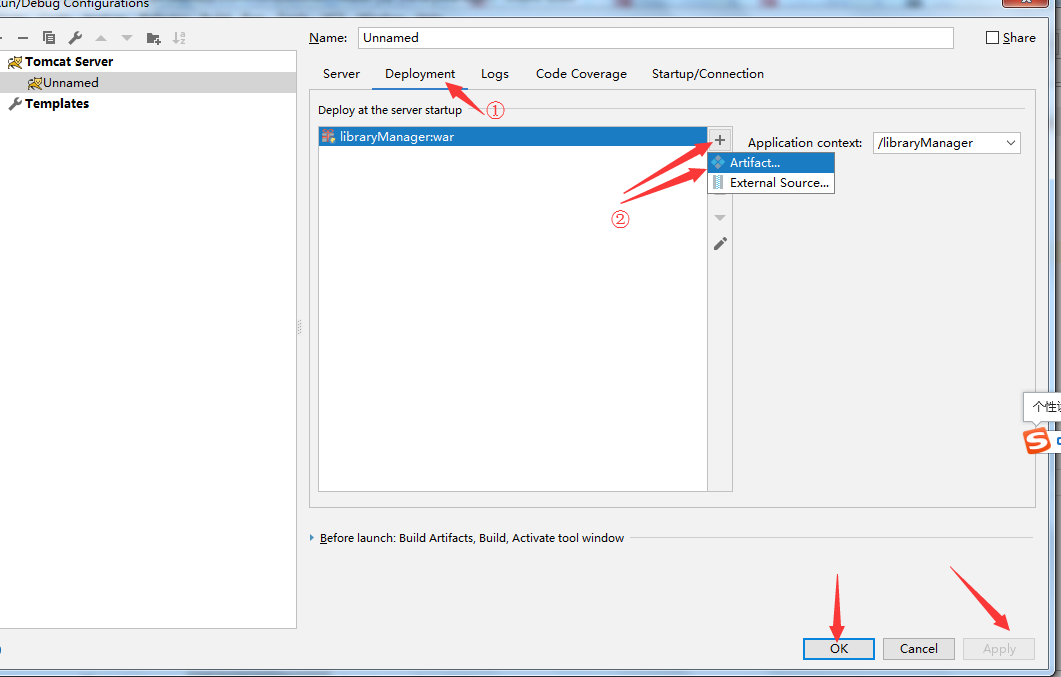Click the Apply button
Viewport: 1061px width, 677px height.
(999, 649)
